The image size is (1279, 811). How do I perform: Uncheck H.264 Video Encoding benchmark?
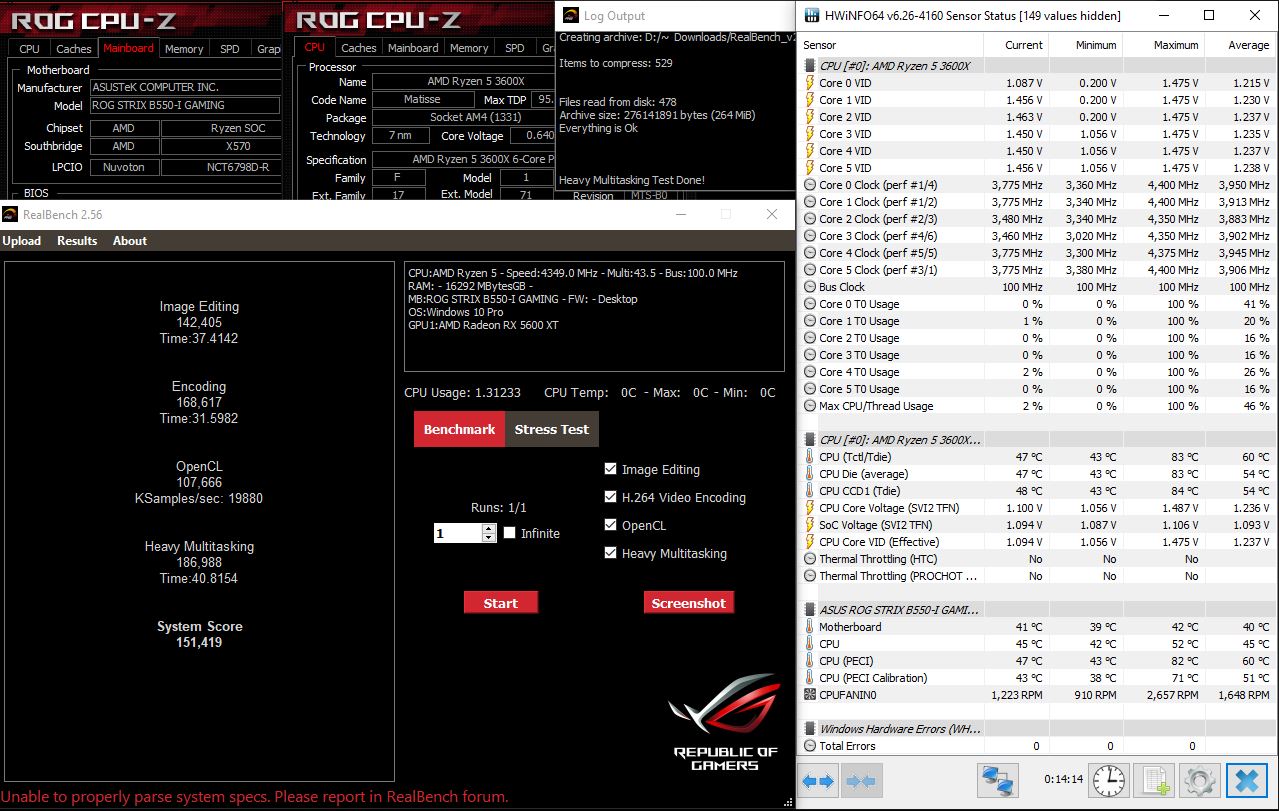[611, 497]
